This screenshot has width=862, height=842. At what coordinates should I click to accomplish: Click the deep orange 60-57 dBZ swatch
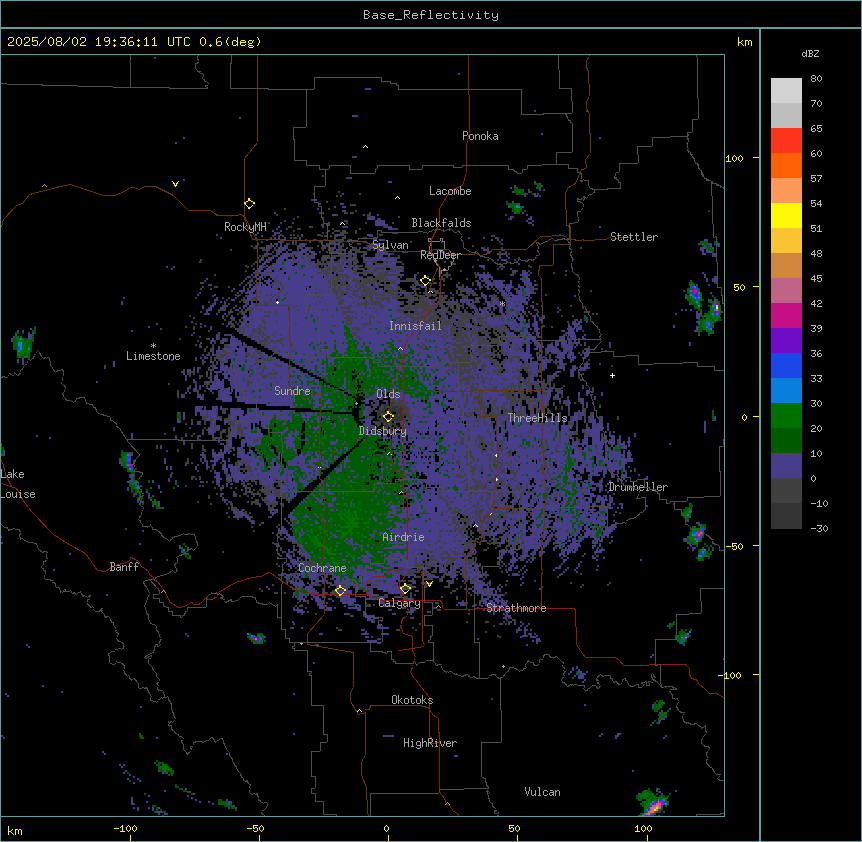pyautogui.click(x=786, y=165)
